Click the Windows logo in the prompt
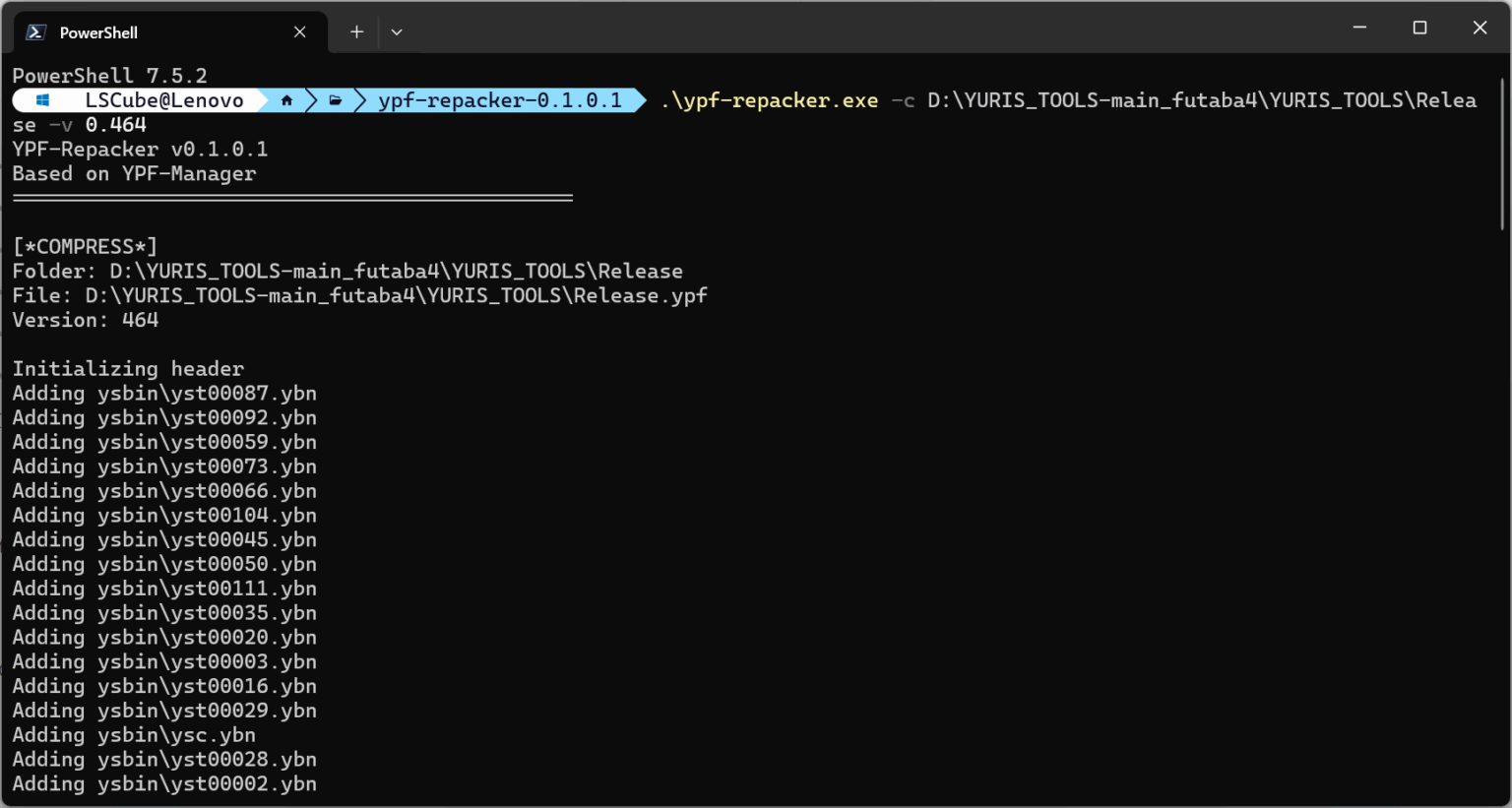This screenshot has width=1512, height=808. [42, 100]
